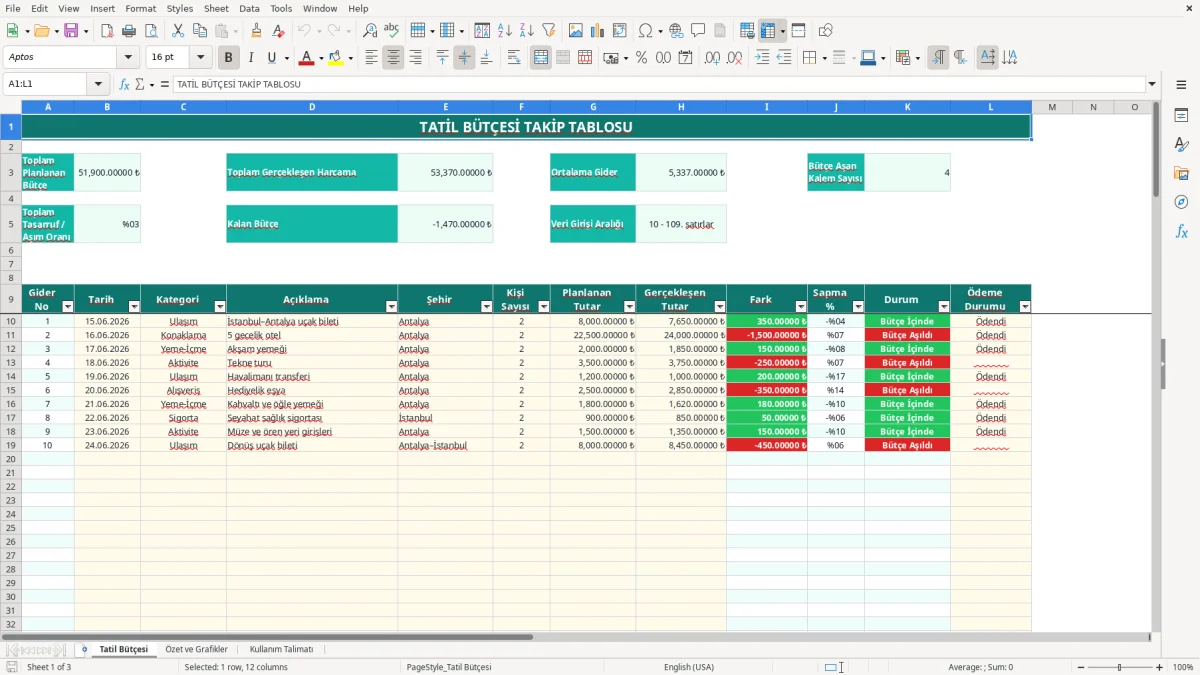Select column header D
This screenshot has height=675, width=1200.
click(312, 107)
